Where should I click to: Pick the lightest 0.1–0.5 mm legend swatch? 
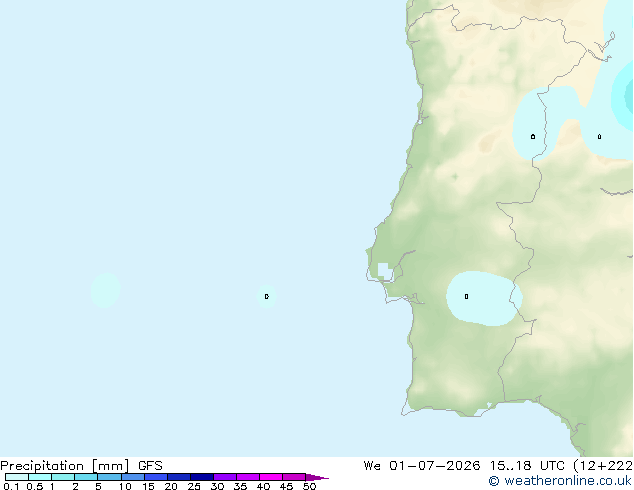pyautogui.click(x=17, y=477)
